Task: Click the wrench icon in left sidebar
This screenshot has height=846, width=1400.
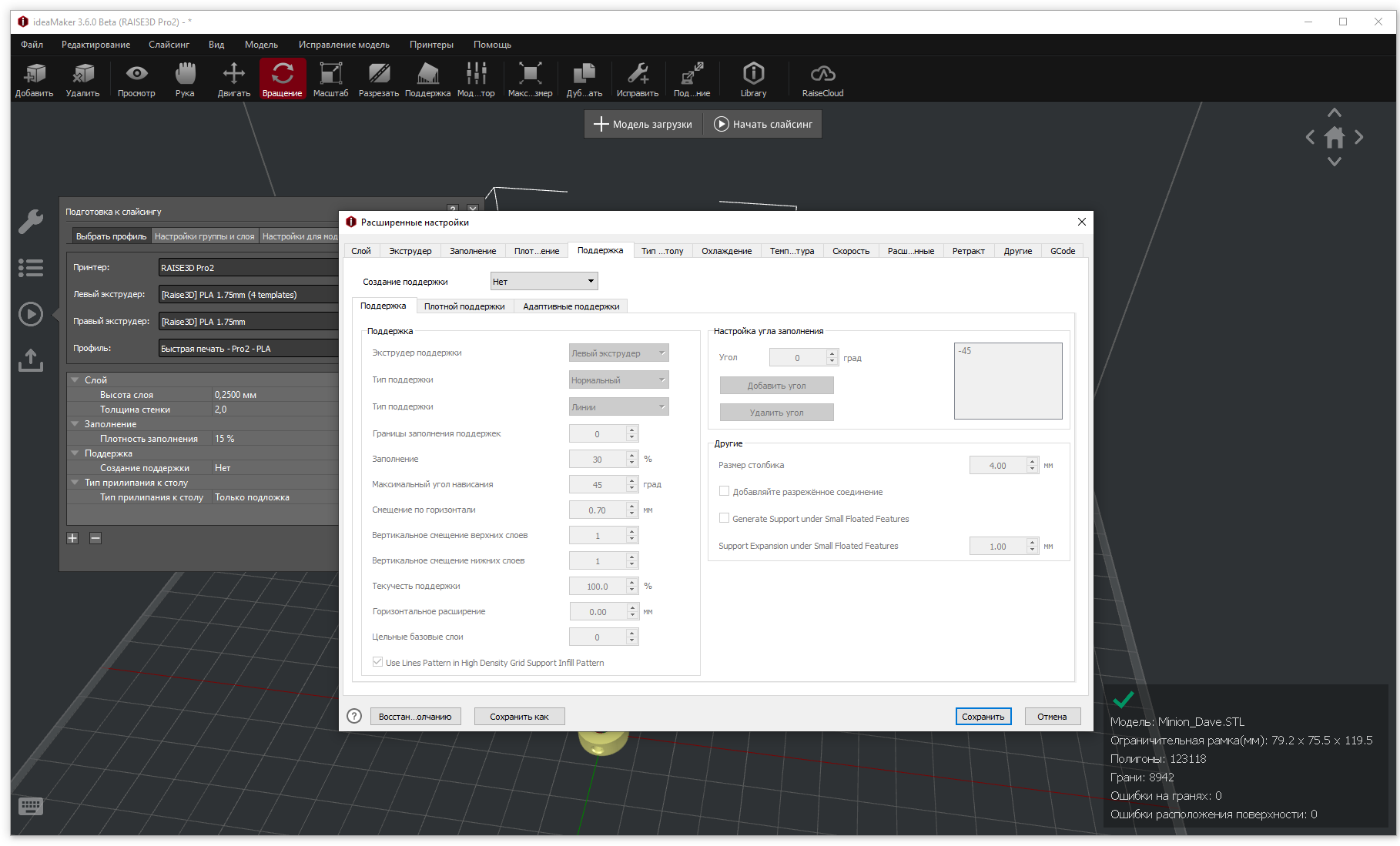Action: (31, 222)
